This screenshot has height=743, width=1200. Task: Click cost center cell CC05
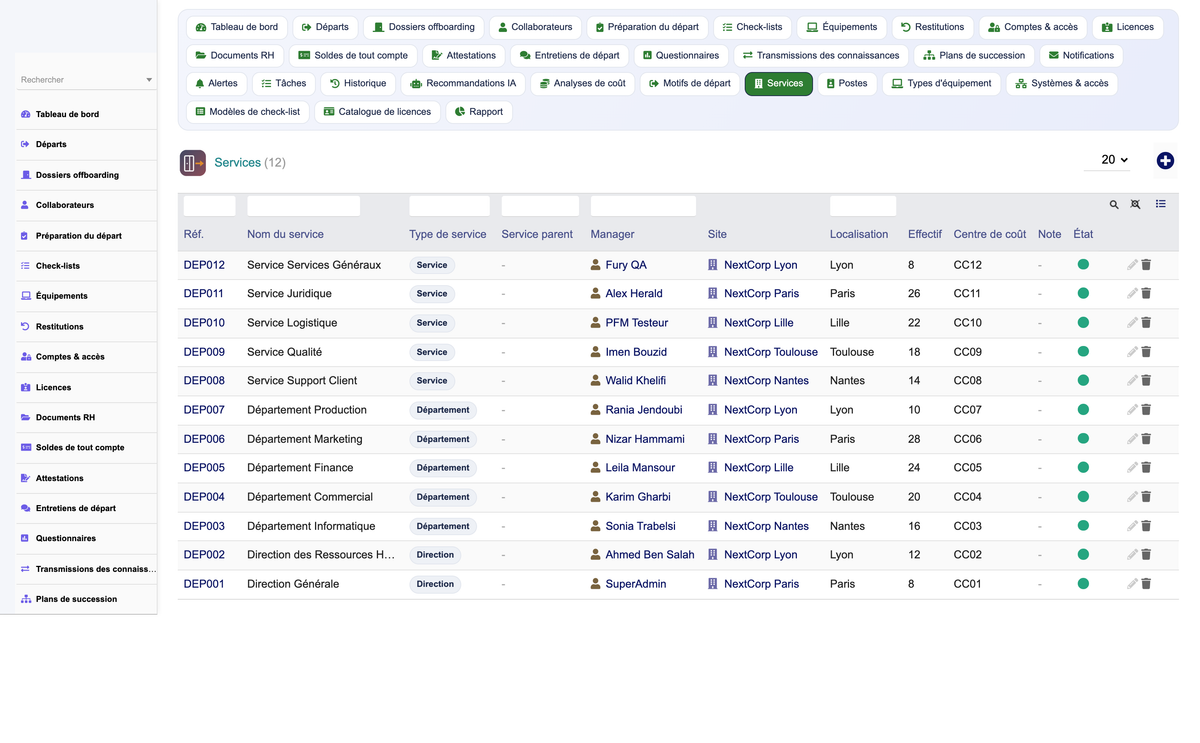pos(968,468)
